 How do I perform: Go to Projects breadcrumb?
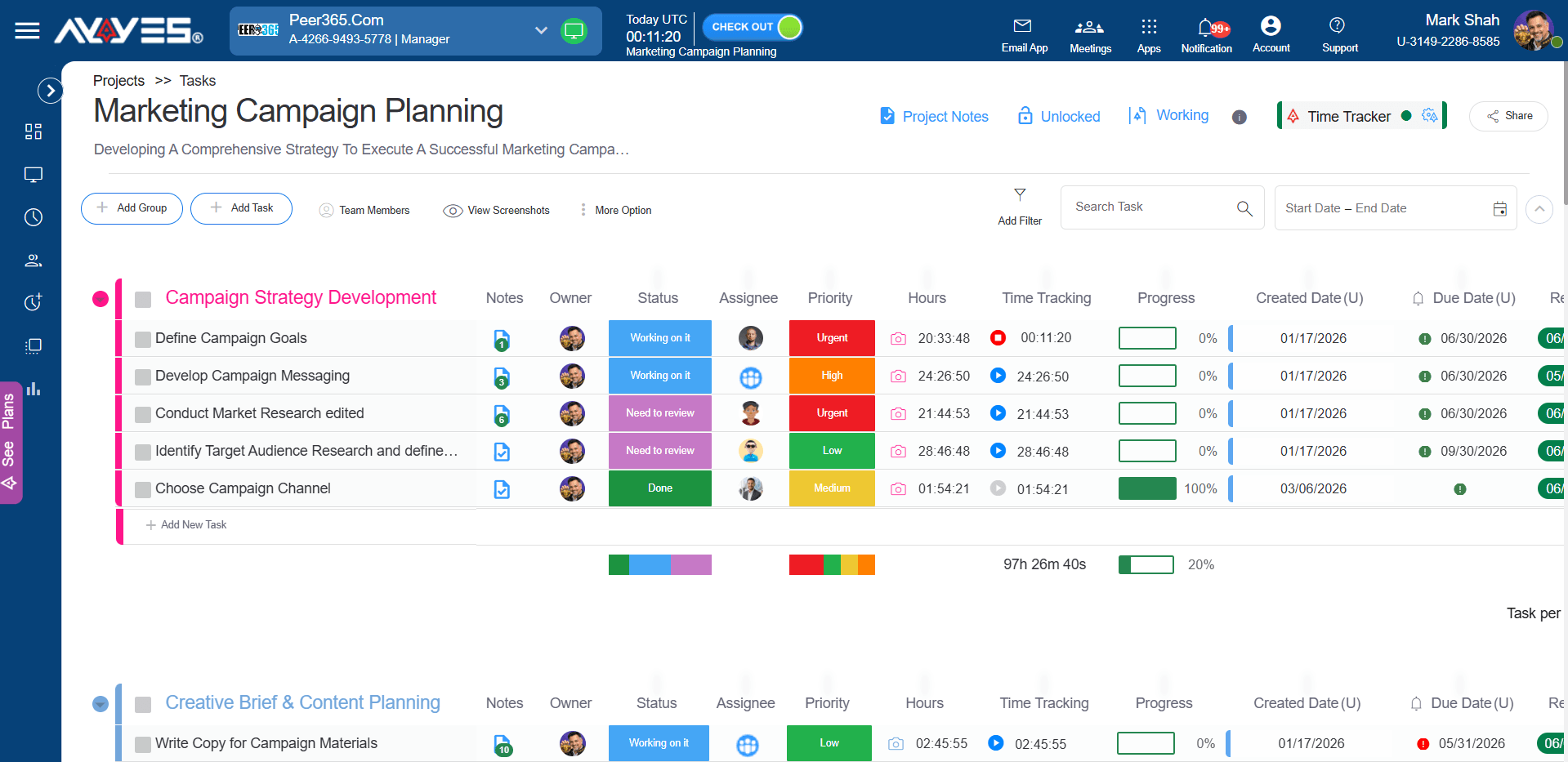118,81
